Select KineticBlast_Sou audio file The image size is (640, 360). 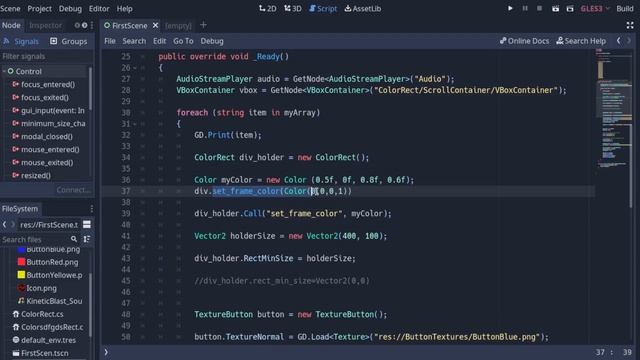click(50, 301)
